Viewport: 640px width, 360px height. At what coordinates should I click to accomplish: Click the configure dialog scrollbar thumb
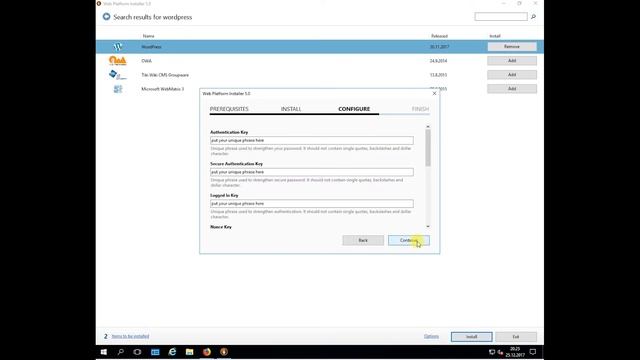pos(428,148)
